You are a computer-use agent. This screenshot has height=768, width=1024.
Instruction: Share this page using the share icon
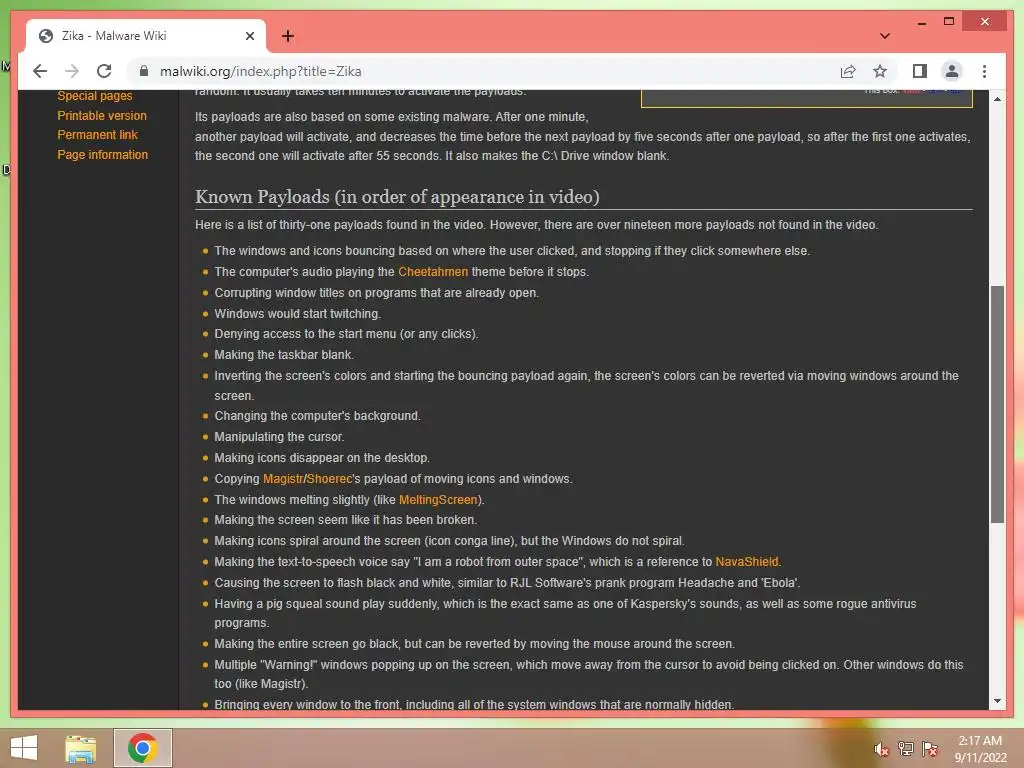coord(848,71)
